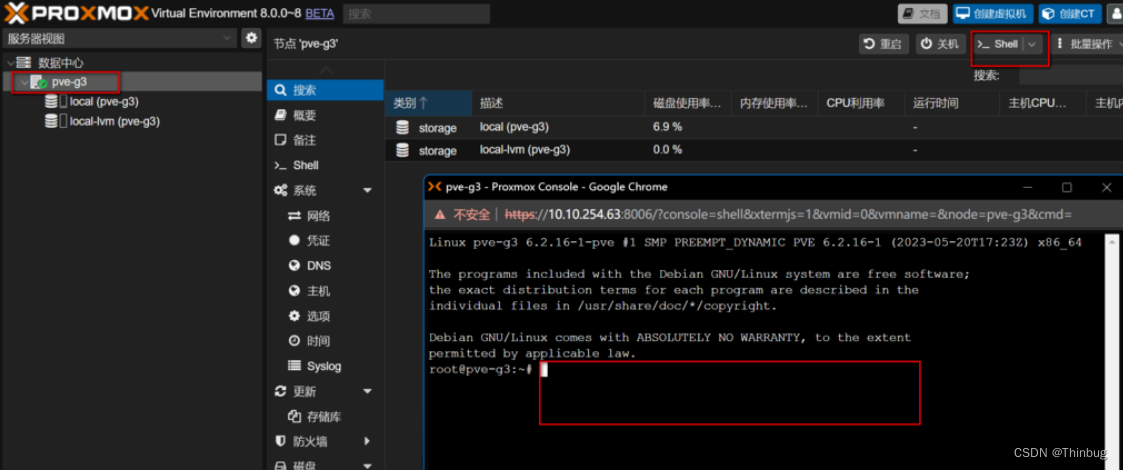
Task: Click the local-lvm (pve-g3) storage icon
Action: [54, 122]
